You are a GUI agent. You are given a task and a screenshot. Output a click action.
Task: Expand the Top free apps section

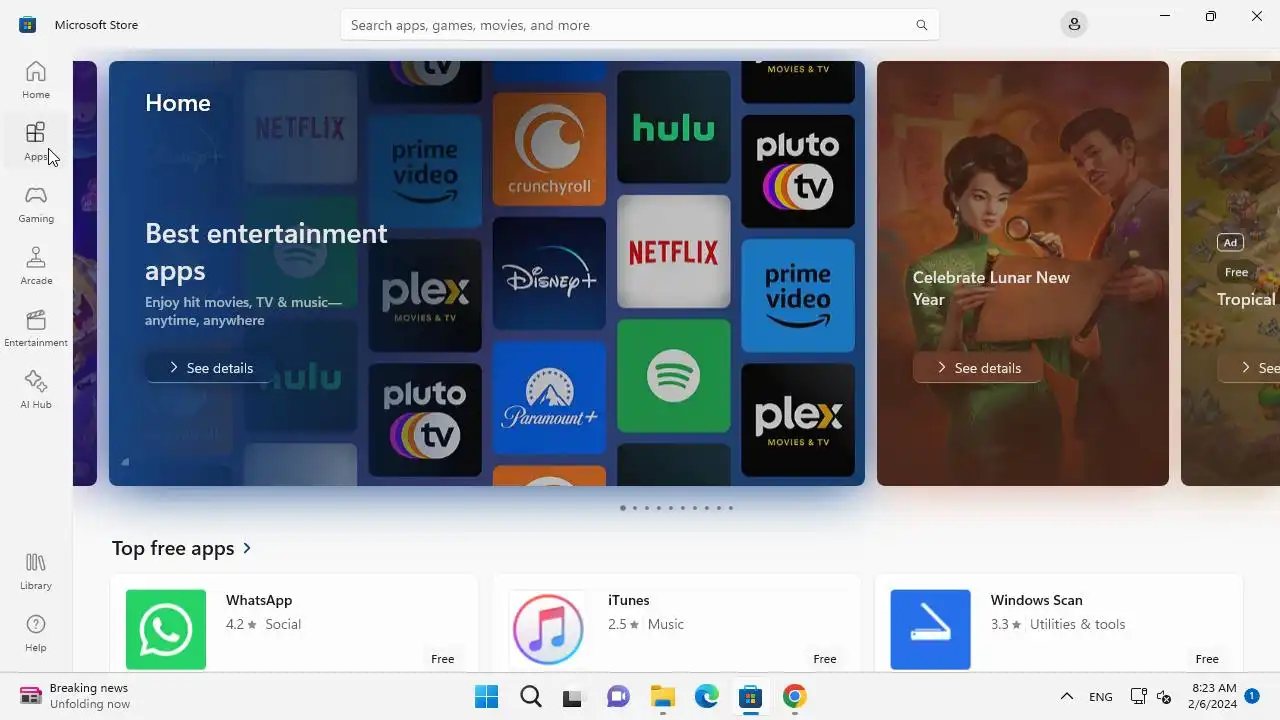[182, 548]
